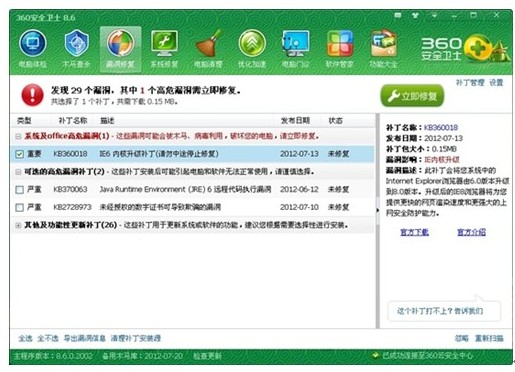
Task: Open the main menu dropdown arrow in title bar
Action: 434,15
